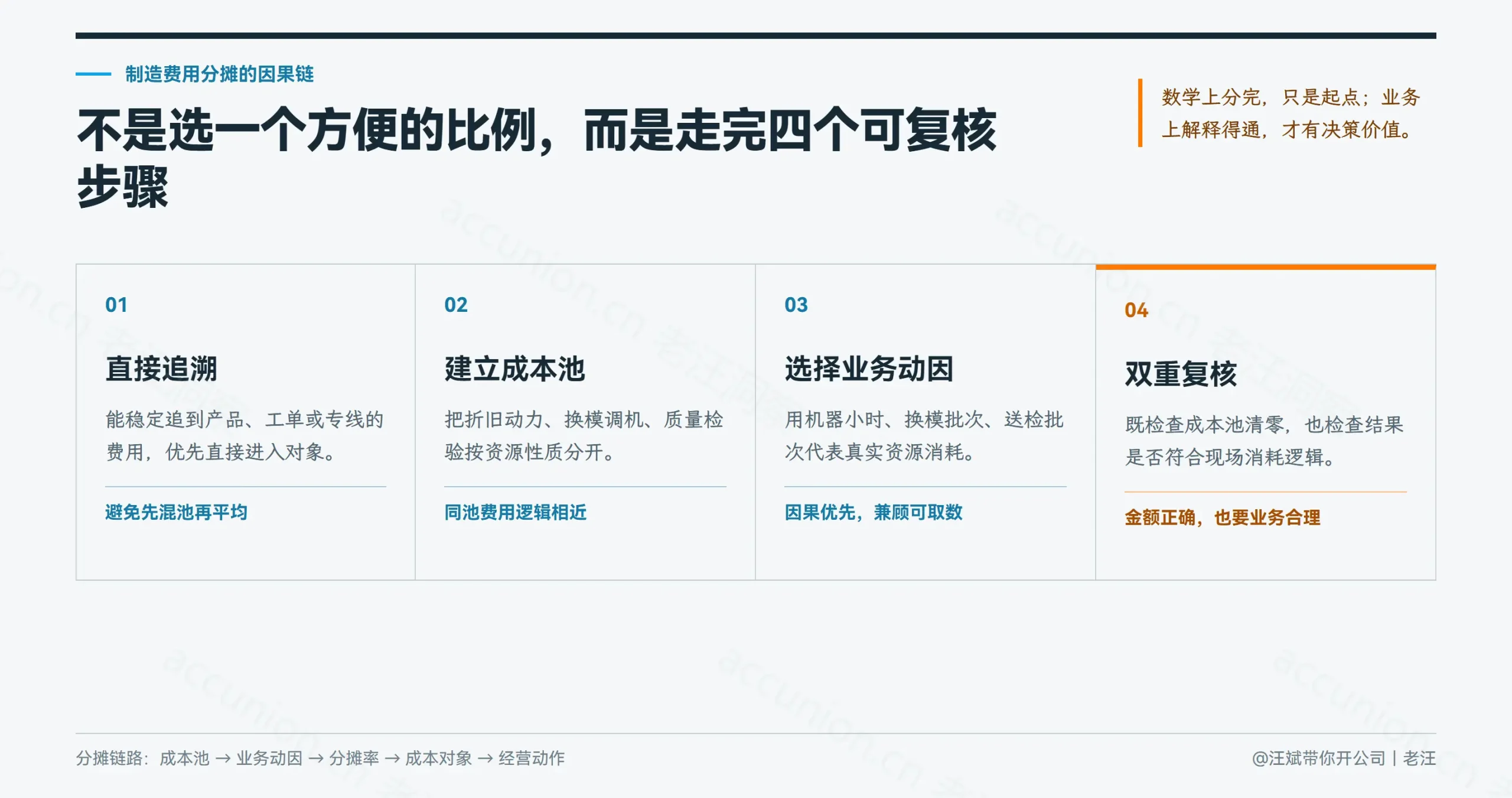Click the description 既检查成本池清零
This screenshot has height=798, width=1512.
click(x=1265, y=441)
